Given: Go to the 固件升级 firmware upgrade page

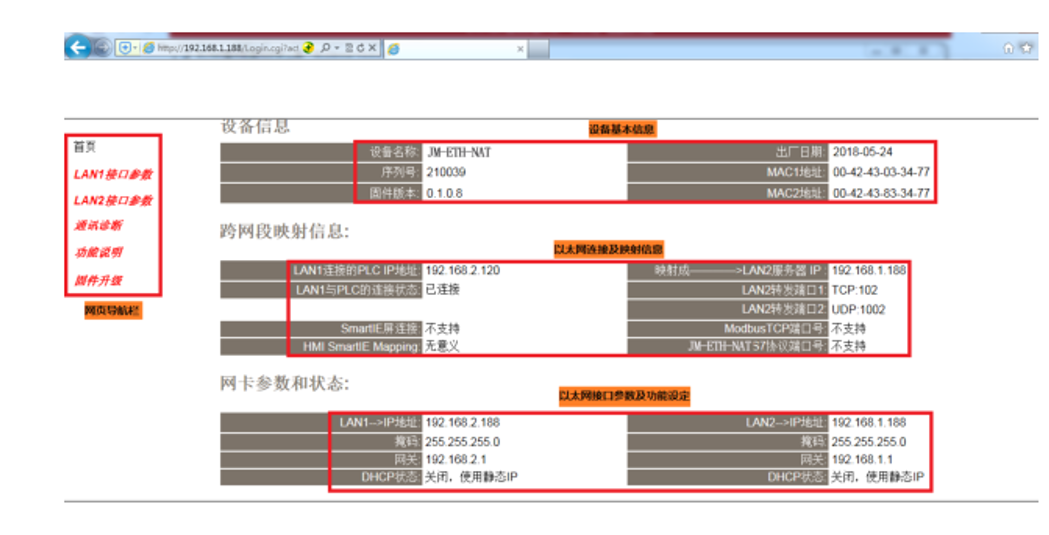Looking at the screenshot, I should [98, 280].
